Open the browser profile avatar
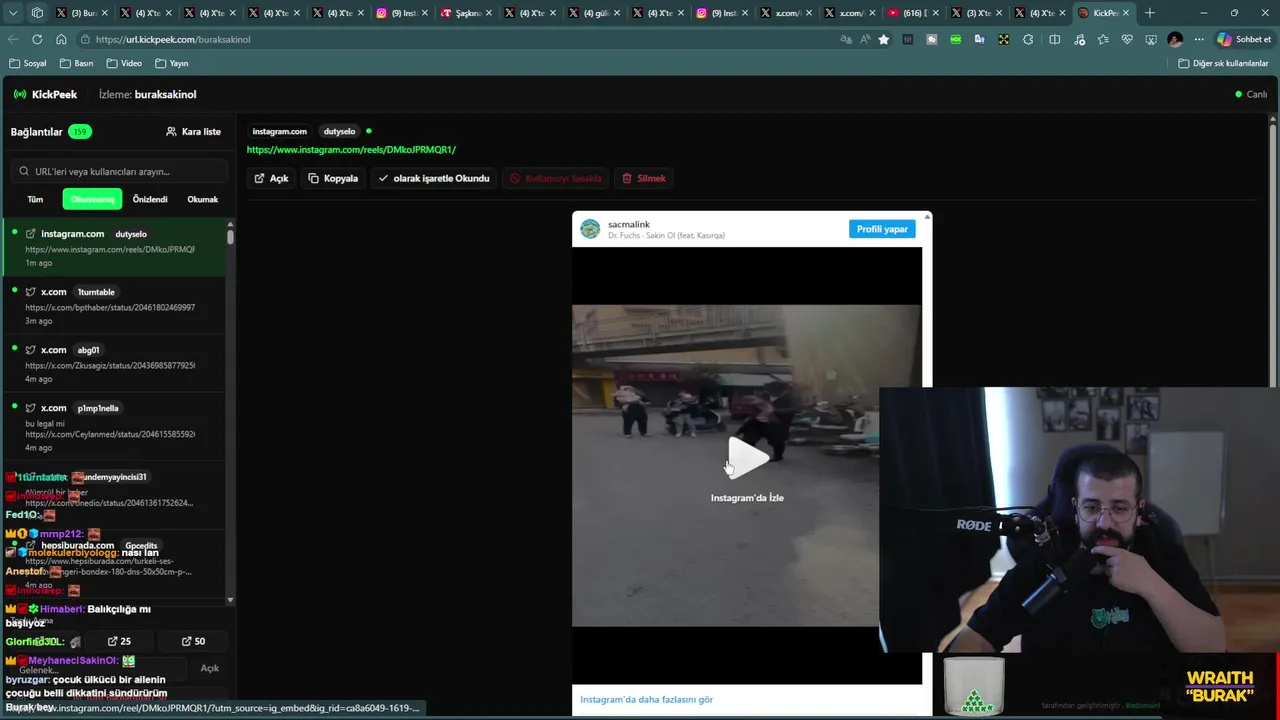 click(x=1175, y=39)
